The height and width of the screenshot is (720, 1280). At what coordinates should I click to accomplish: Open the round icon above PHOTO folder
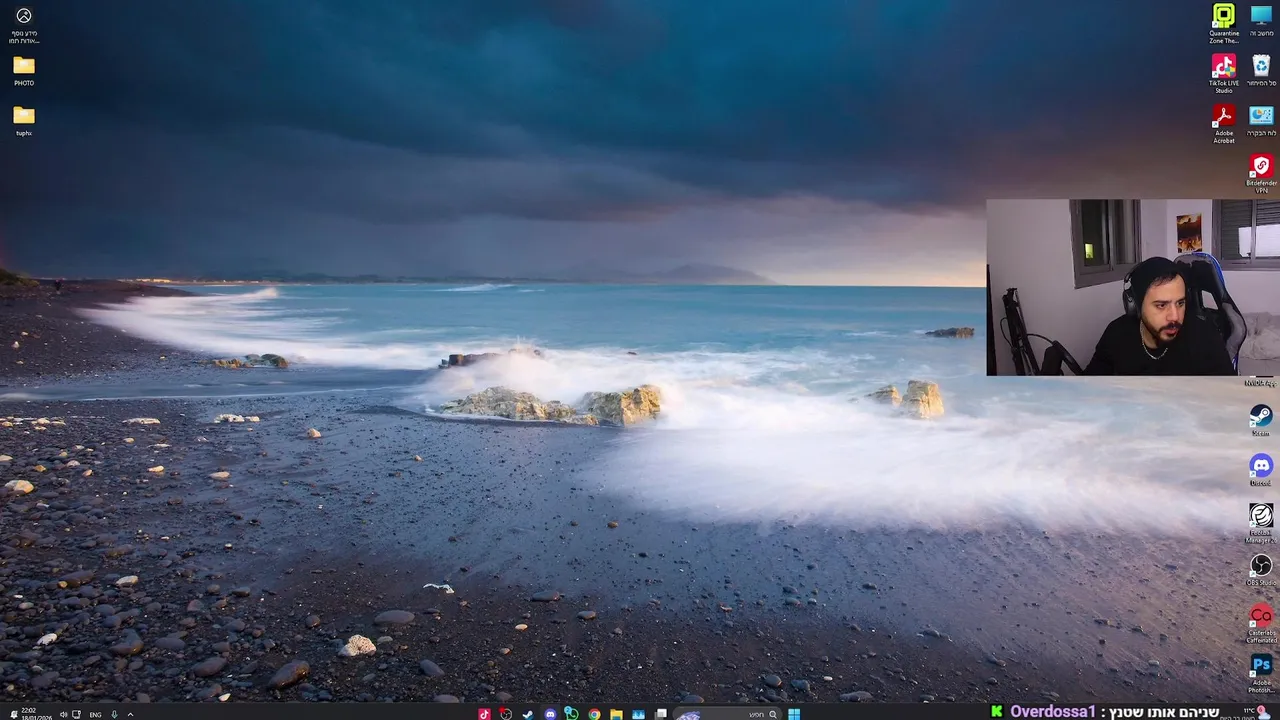click(24, 24)
